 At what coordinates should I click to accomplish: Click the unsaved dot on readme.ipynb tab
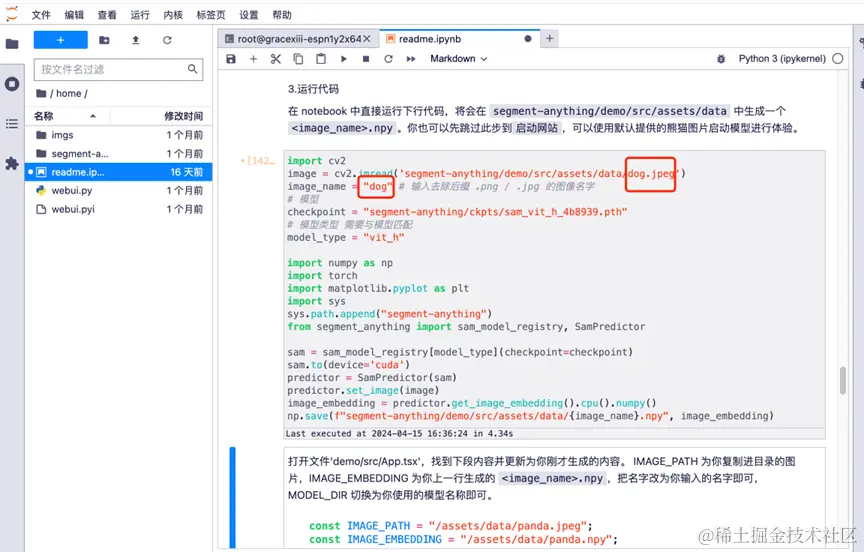point(528,39)
